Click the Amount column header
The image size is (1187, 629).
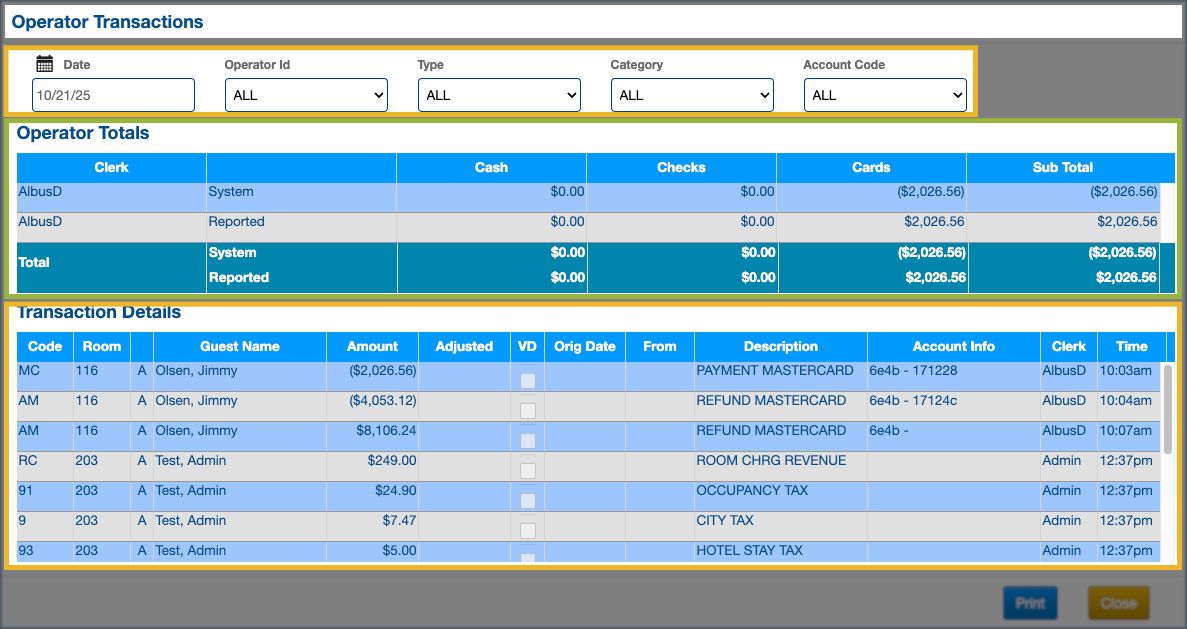tap(372, 347)
